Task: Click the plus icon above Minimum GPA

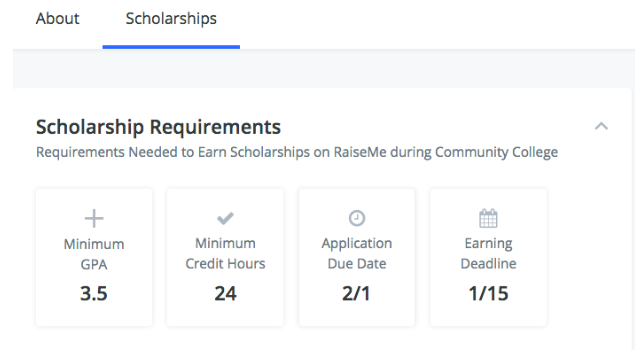Action: coord(94,219)
